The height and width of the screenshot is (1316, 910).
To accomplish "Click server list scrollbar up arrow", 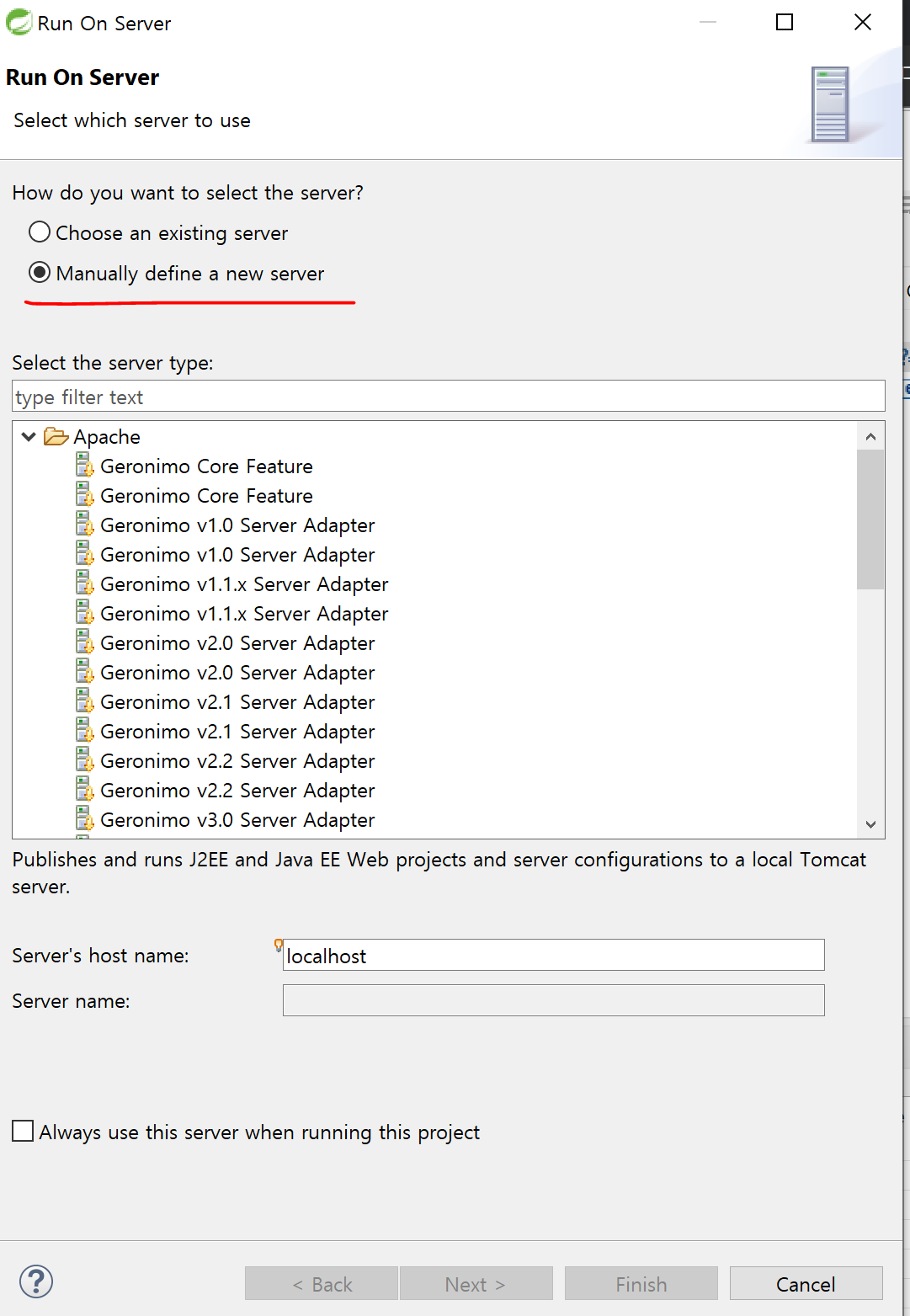I will [870, 436].
